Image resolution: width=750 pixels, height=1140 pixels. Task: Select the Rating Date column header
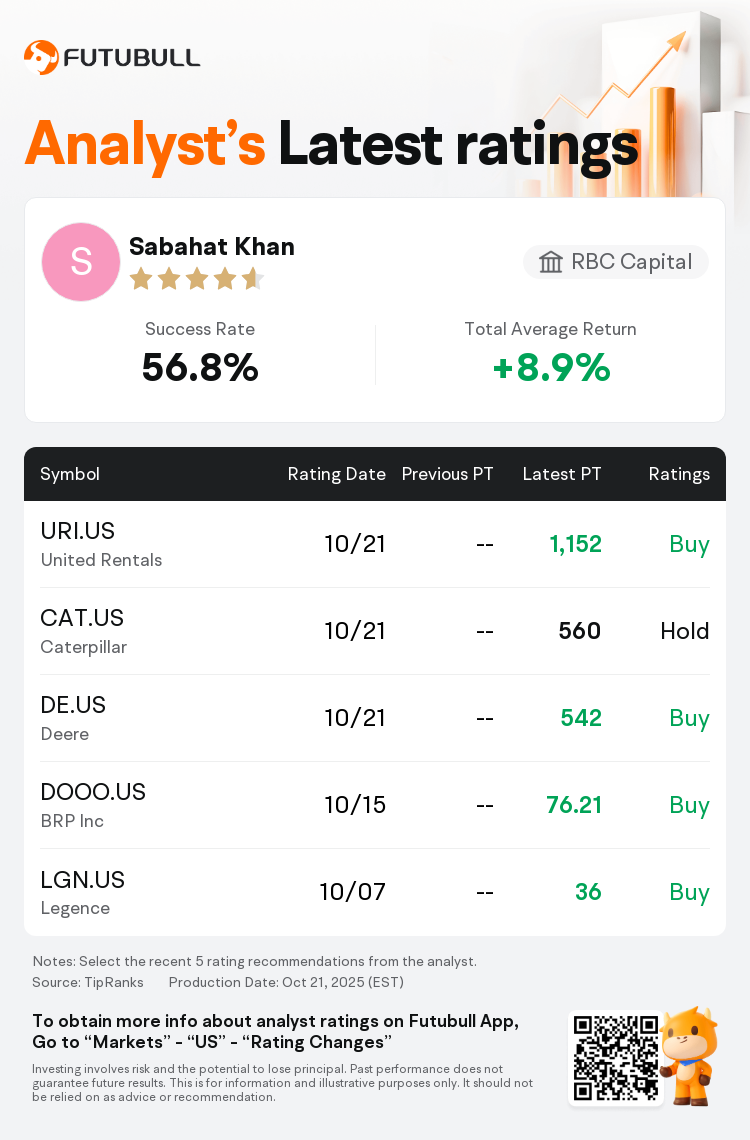tap(336, 474)
